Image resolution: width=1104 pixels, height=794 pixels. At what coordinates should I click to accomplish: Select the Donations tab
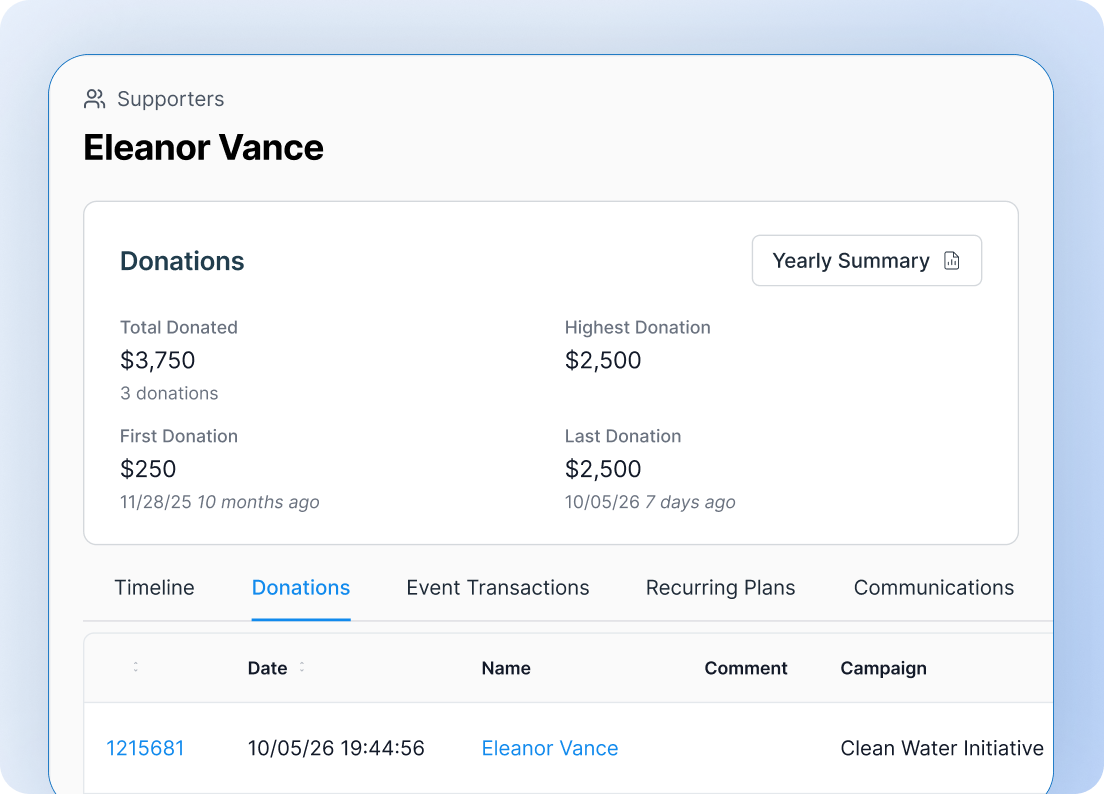tap(301, 588)
